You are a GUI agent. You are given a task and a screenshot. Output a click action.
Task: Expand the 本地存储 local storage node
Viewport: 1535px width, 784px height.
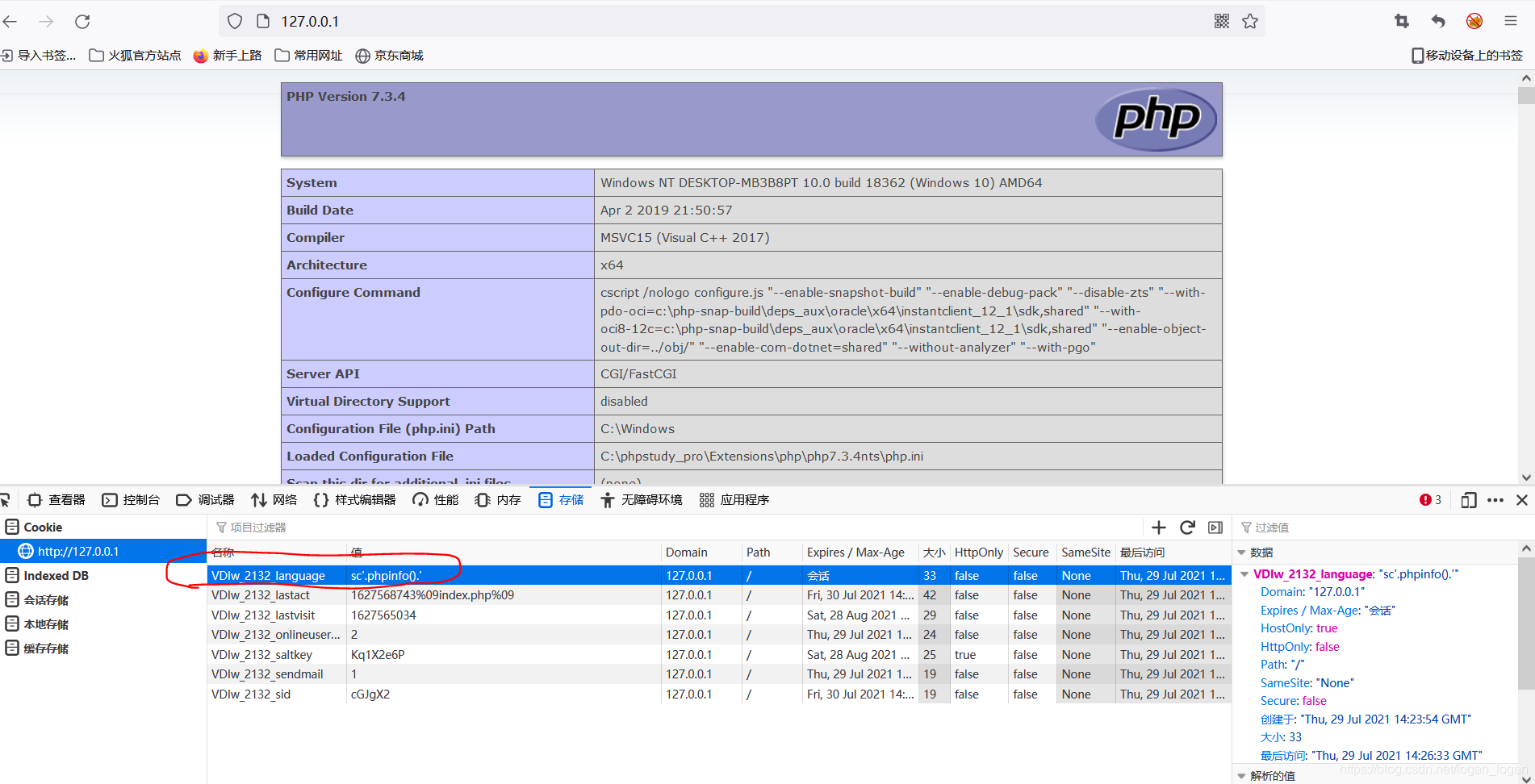(x=37, y=623)
